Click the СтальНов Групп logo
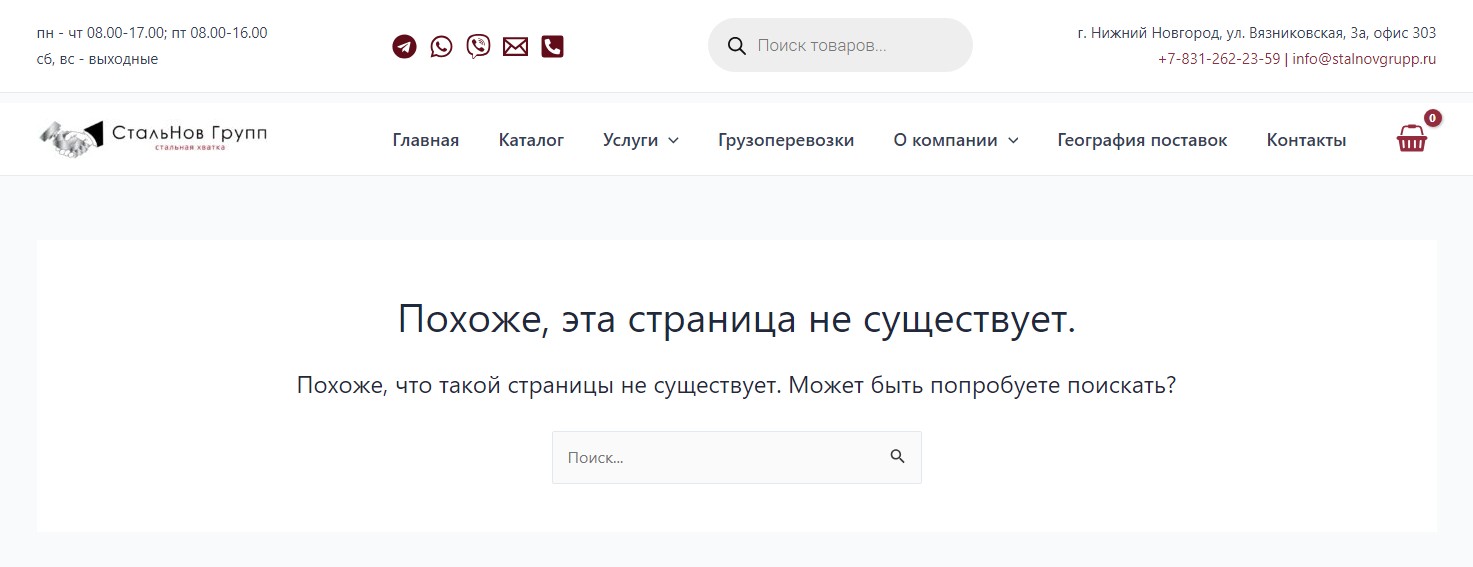Viewport: 1473px width, 567px height. 153,138
